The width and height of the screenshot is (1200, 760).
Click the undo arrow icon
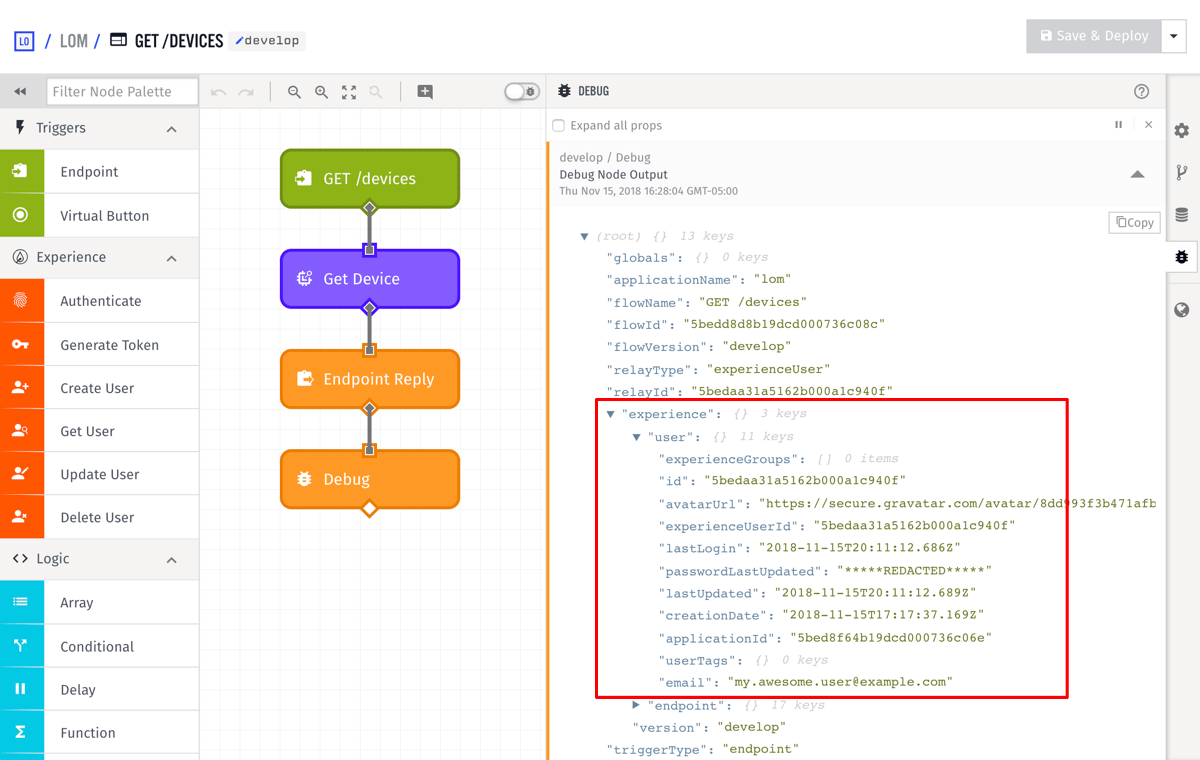[x=219, y=92]
